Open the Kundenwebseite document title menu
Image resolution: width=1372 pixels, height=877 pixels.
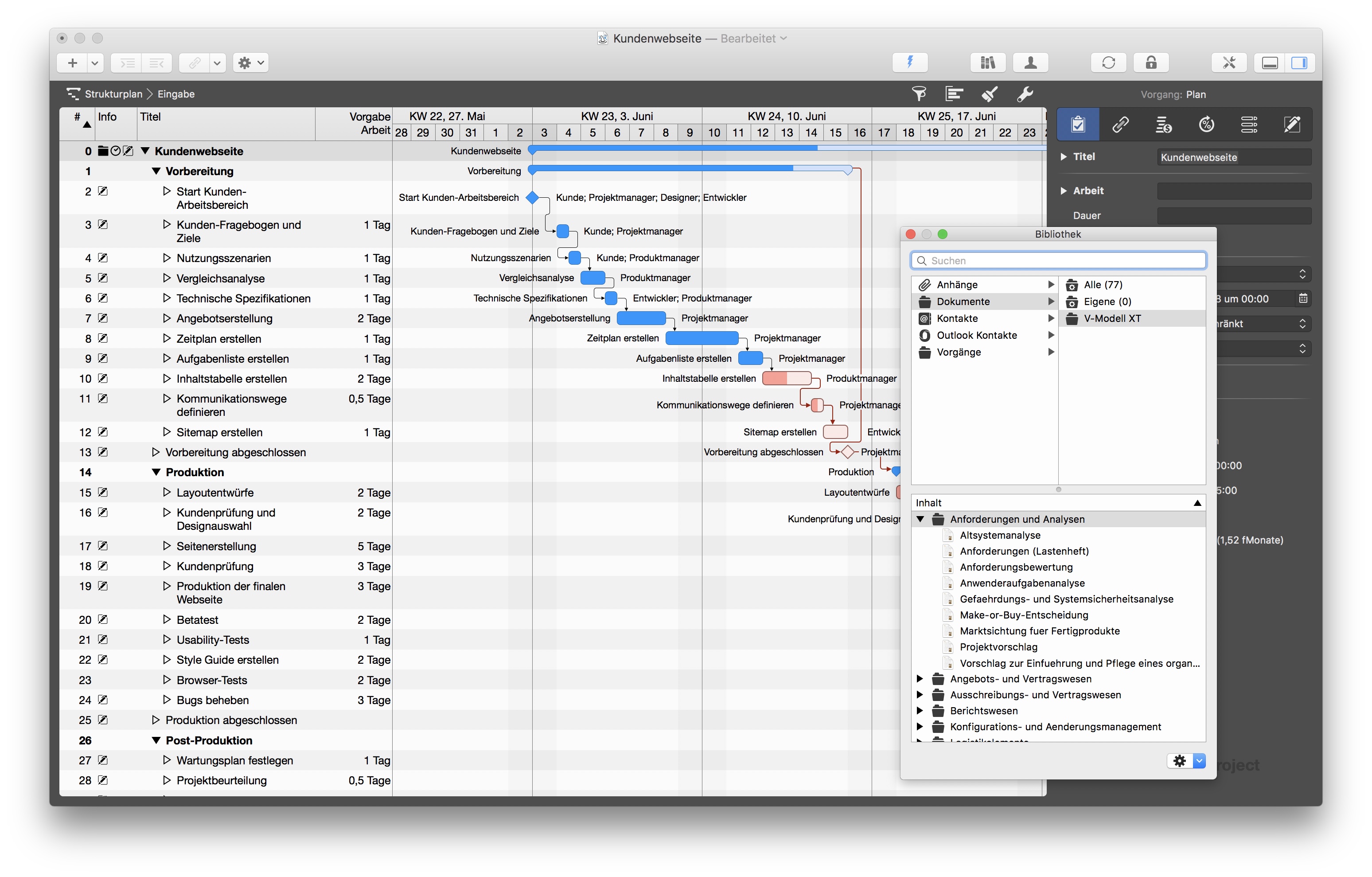pyautogui.click(x=783, y=38)
